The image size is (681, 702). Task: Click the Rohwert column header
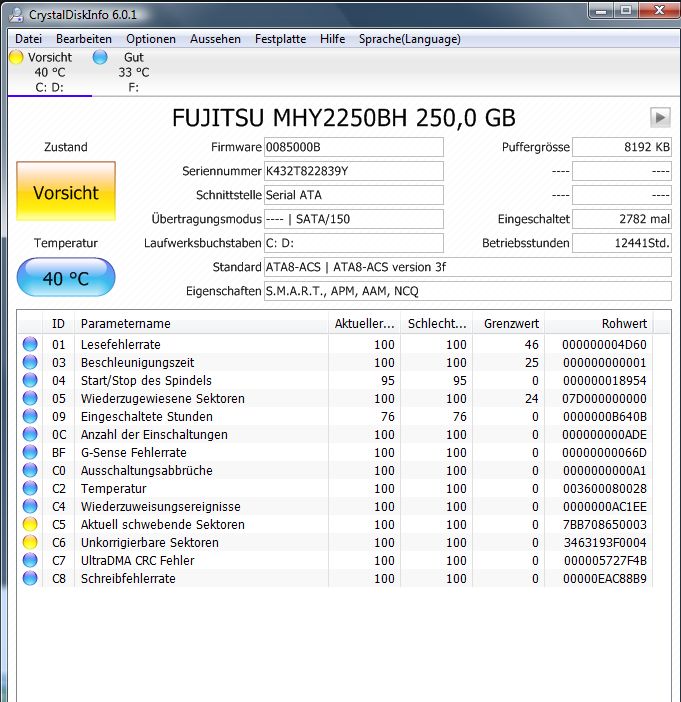[x=599, y=323]
